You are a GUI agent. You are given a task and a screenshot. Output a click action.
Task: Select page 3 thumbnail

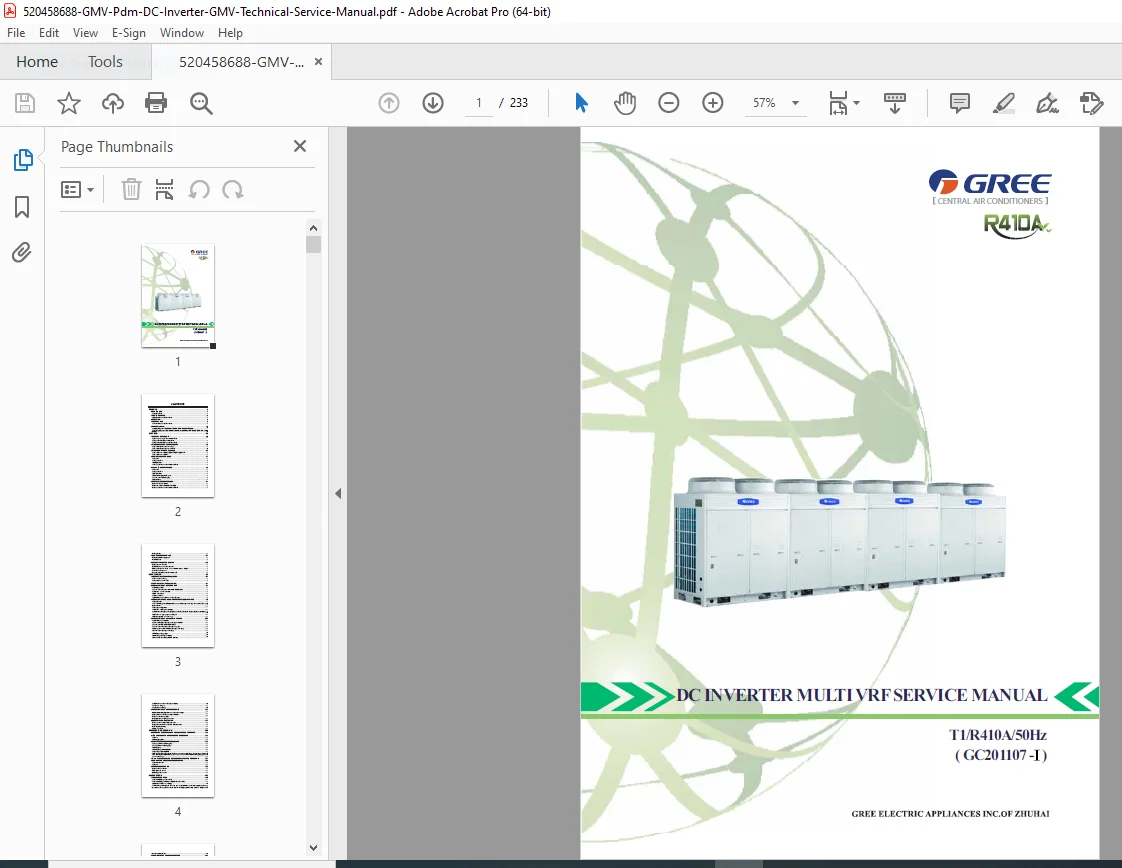178,595
